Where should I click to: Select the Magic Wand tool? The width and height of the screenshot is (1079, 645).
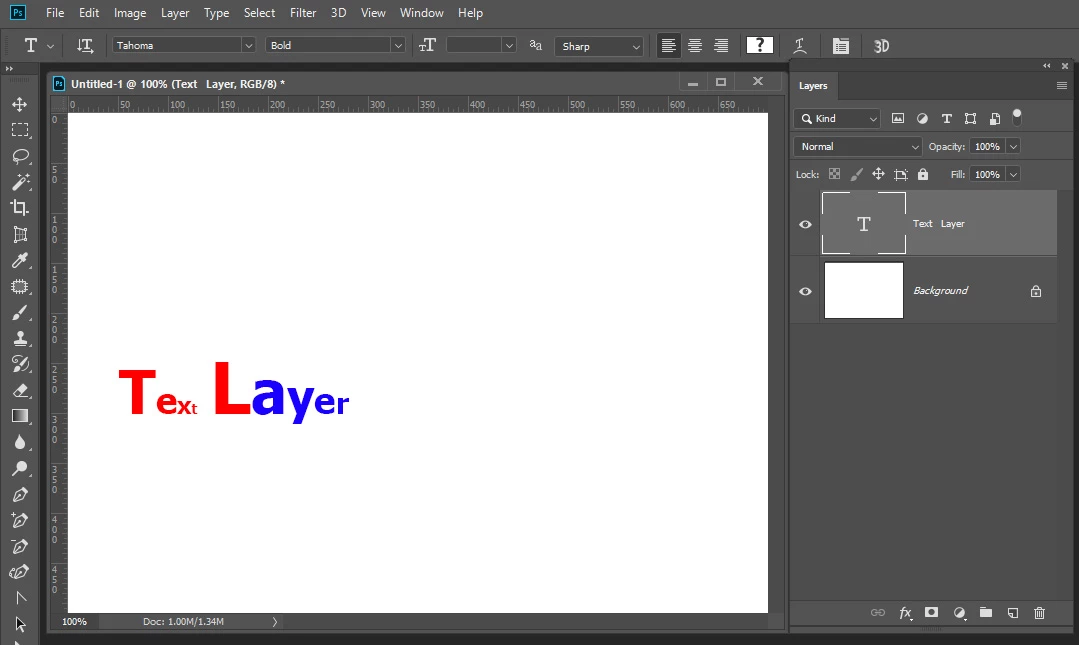click(19, 182)
